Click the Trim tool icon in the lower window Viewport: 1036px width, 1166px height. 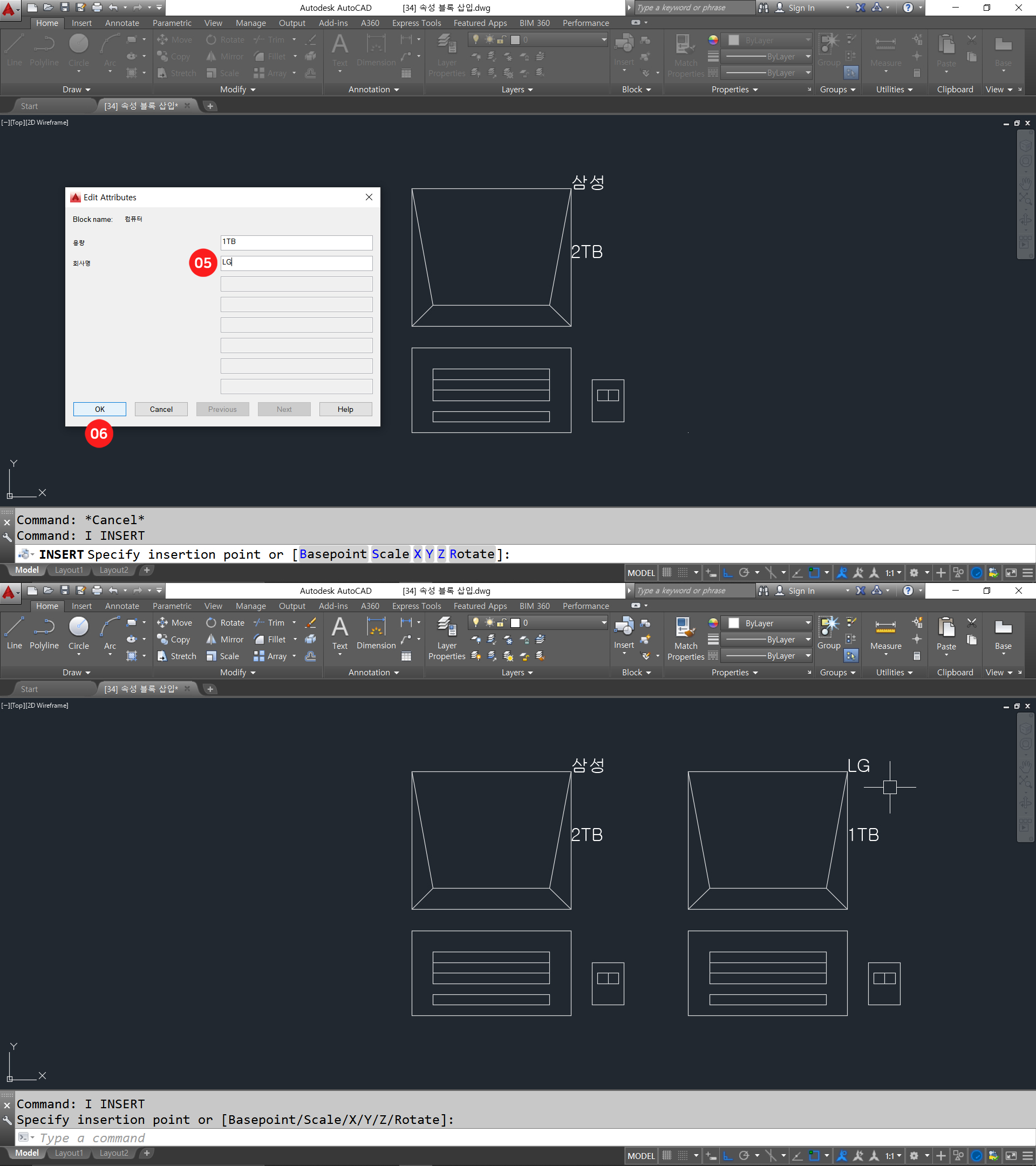(260, 623)
